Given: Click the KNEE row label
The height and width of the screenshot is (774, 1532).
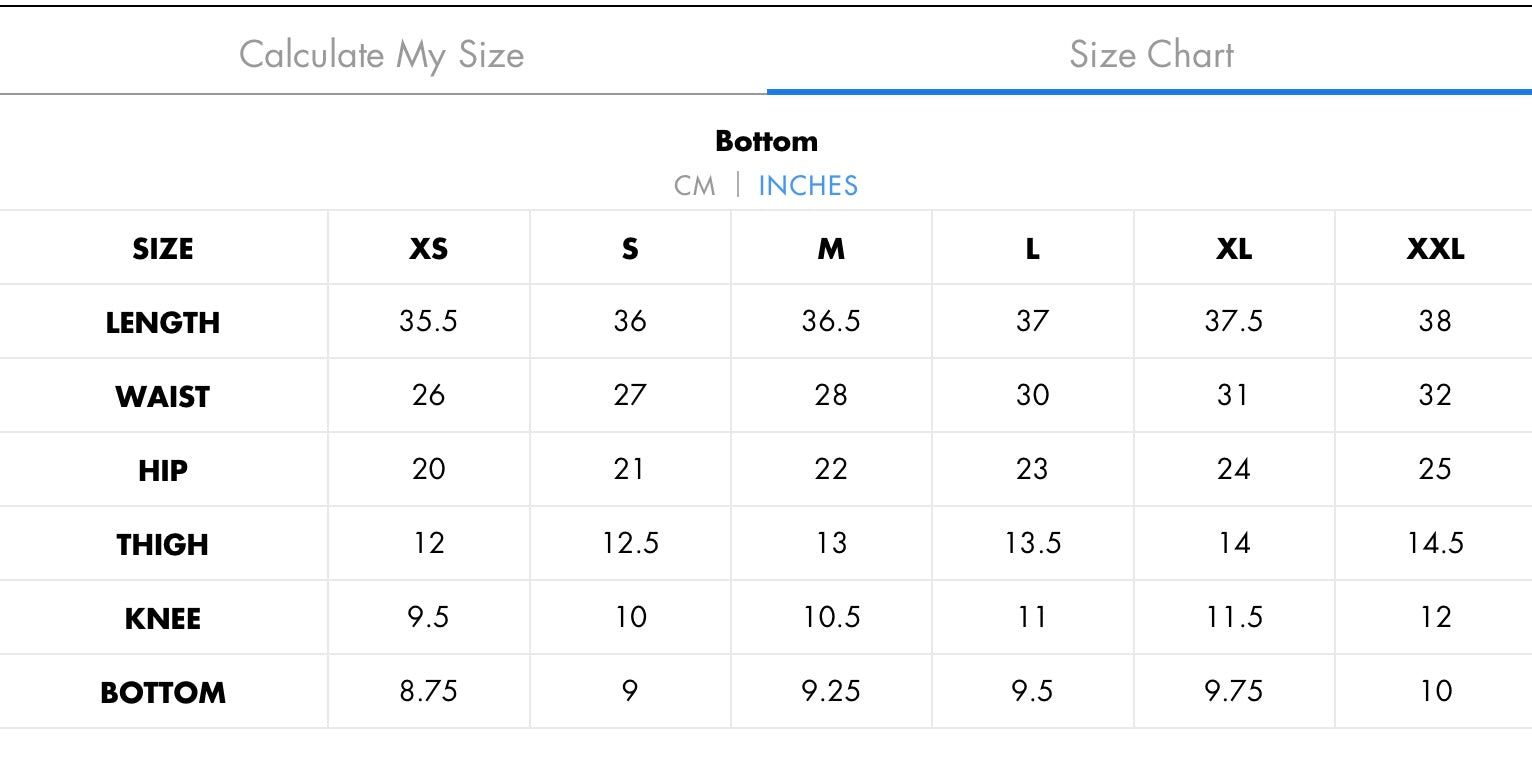Looking at the screenshot, I should 163,618.
